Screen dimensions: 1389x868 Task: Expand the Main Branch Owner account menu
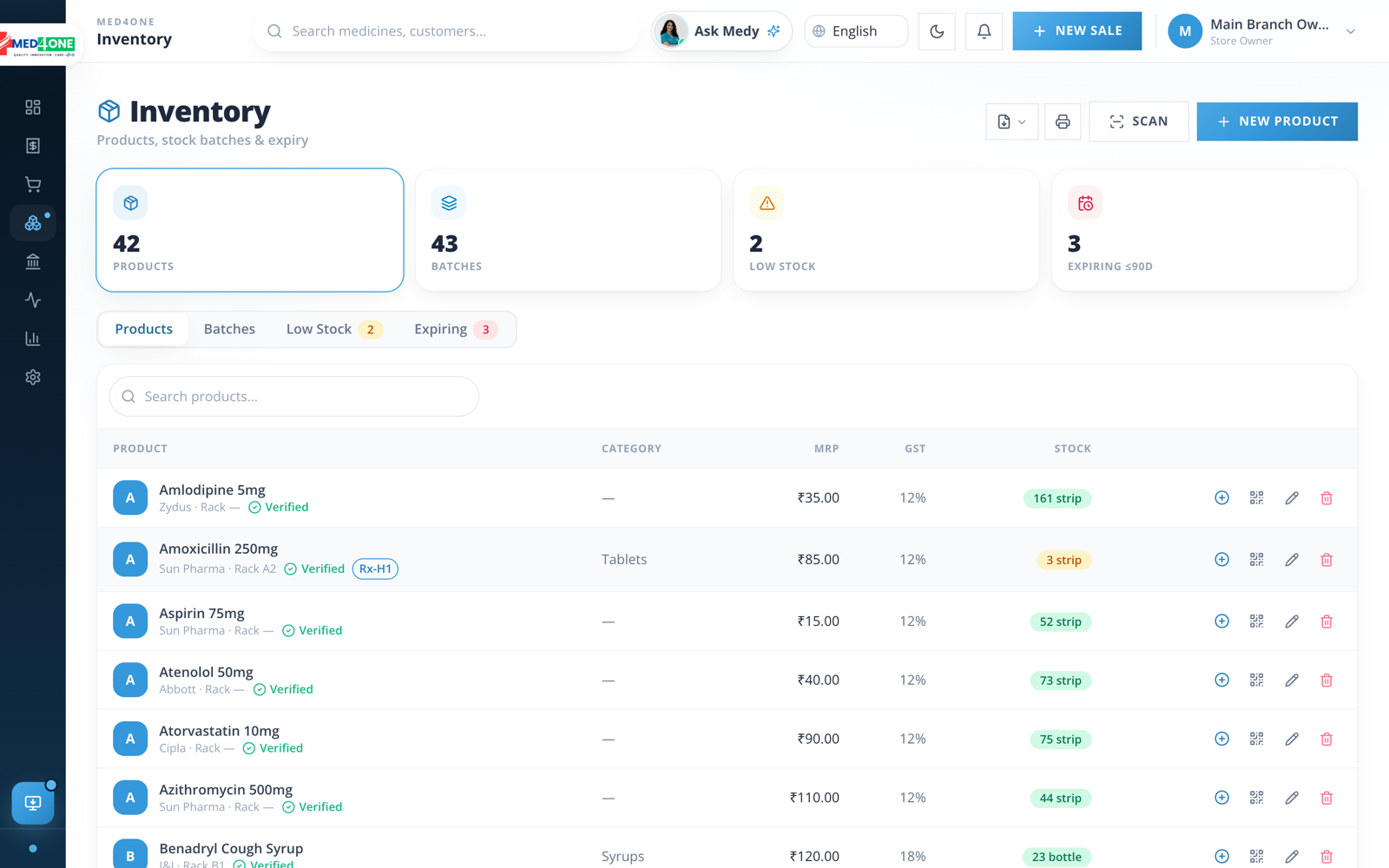[x=1262, y=31]
